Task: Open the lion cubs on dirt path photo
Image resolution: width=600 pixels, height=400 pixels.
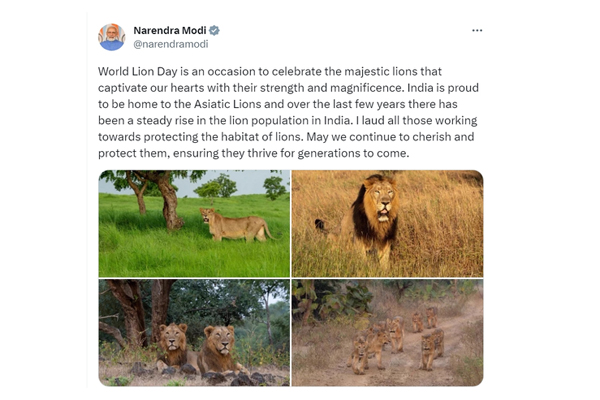Action: pos(387,332)
